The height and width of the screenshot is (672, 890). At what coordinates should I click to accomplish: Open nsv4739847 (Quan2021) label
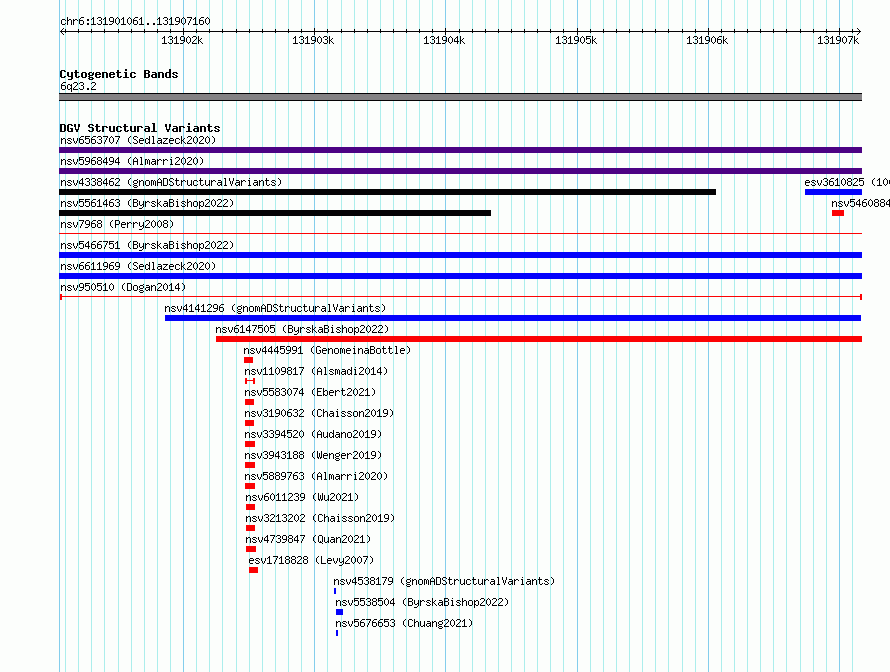(308, 539)
